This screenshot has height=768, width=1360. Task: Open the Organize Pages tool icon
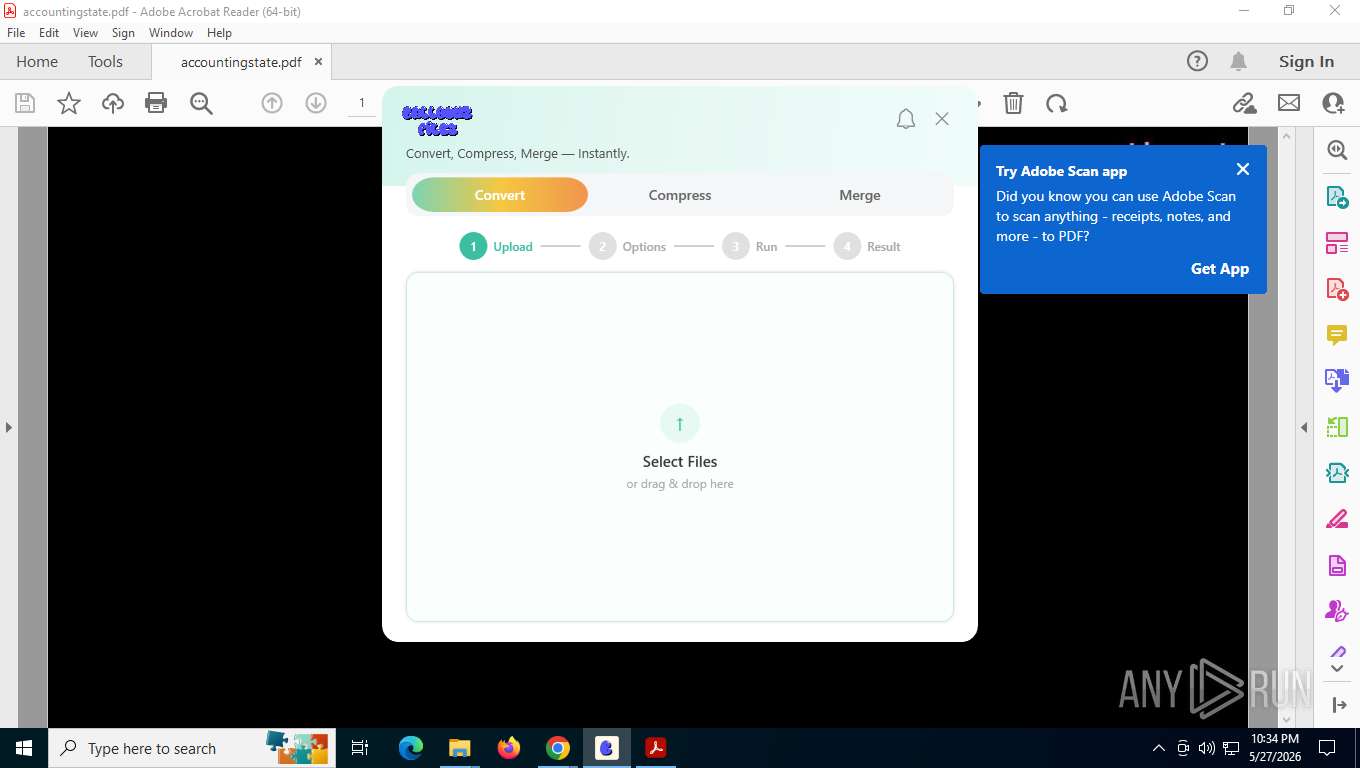click(1337, 243)
